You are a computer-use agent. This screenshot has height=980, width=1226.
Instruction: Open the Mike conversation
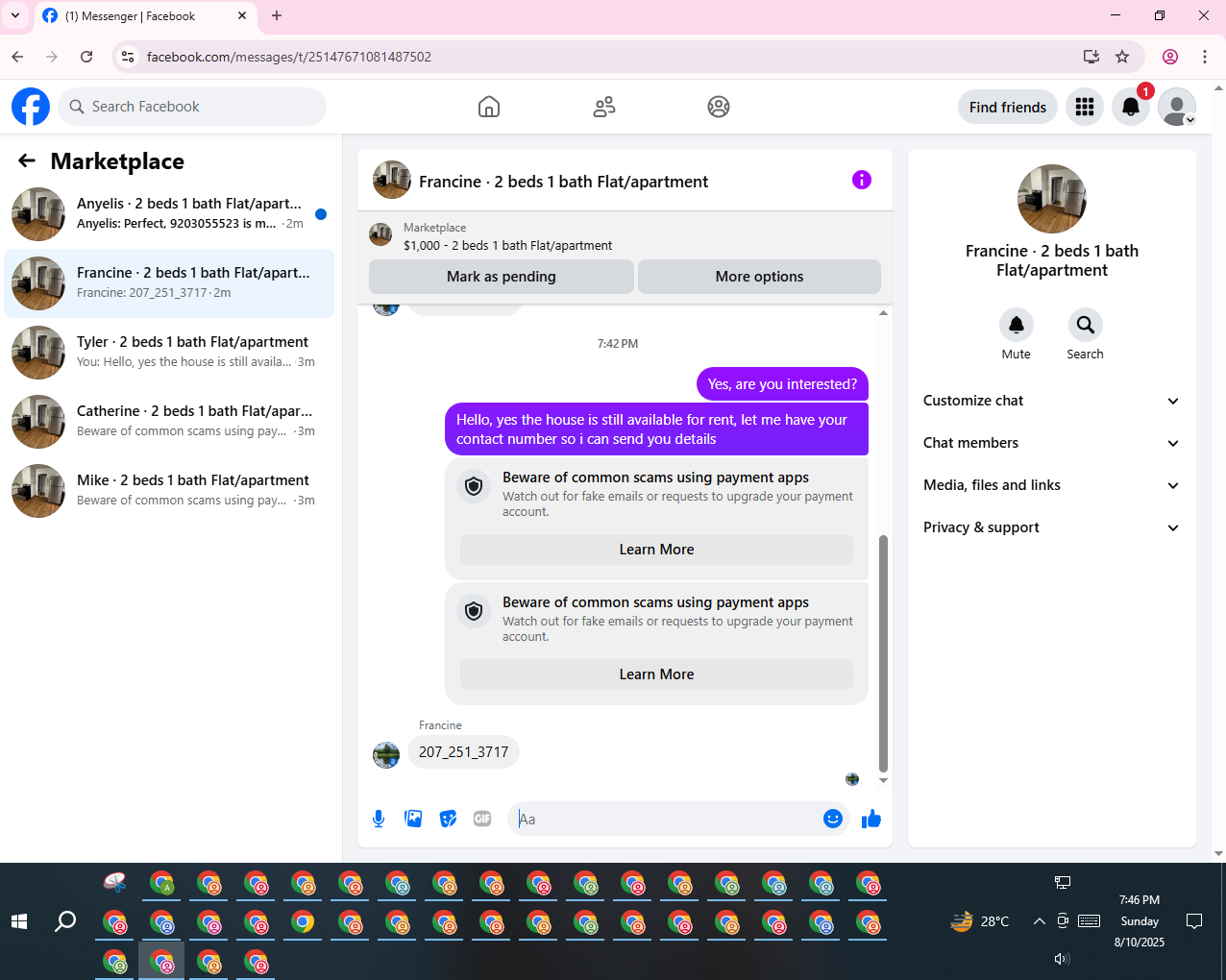pyautogui.click(x=169, y=491)
